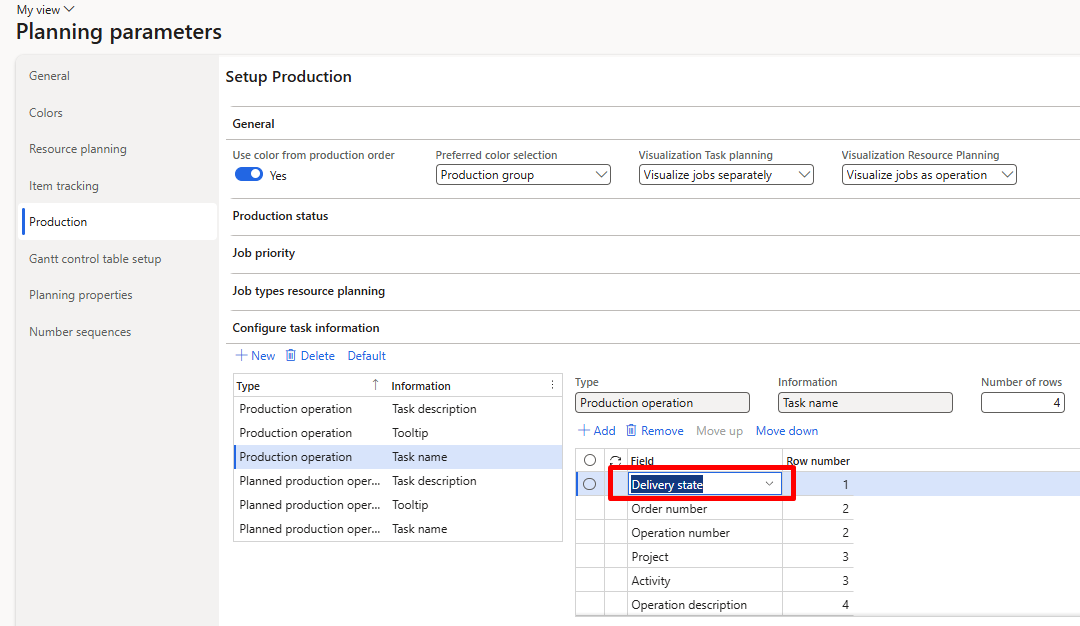Screen dimensions: 1080x626
Task: Click the Field column header
Action: [642, 461]
